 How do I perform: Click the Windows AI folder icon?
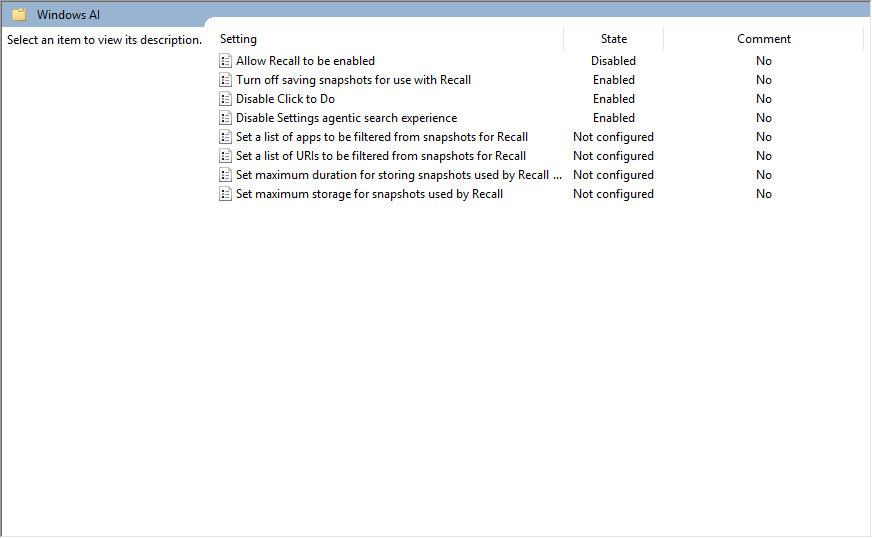[x=19, y=15]
